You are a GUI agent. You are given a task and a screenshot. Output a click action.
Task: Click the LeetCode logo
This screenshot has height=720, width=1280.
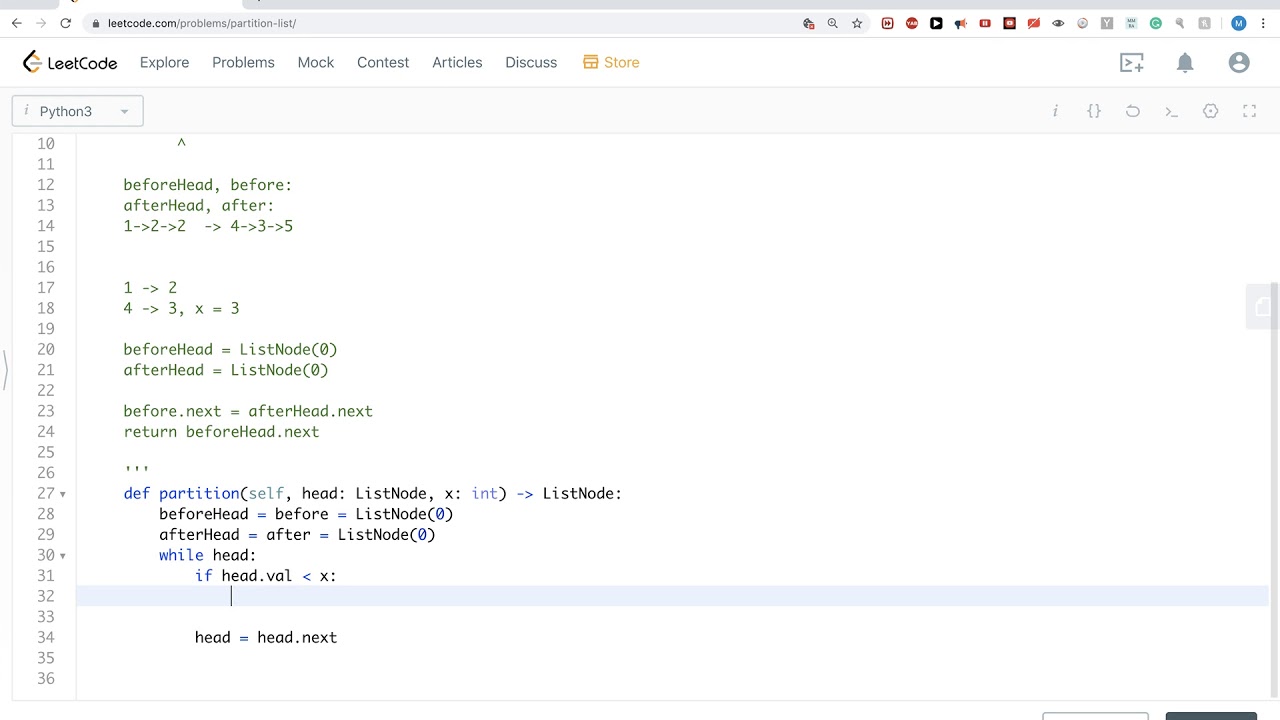click(x=70, y=63)
